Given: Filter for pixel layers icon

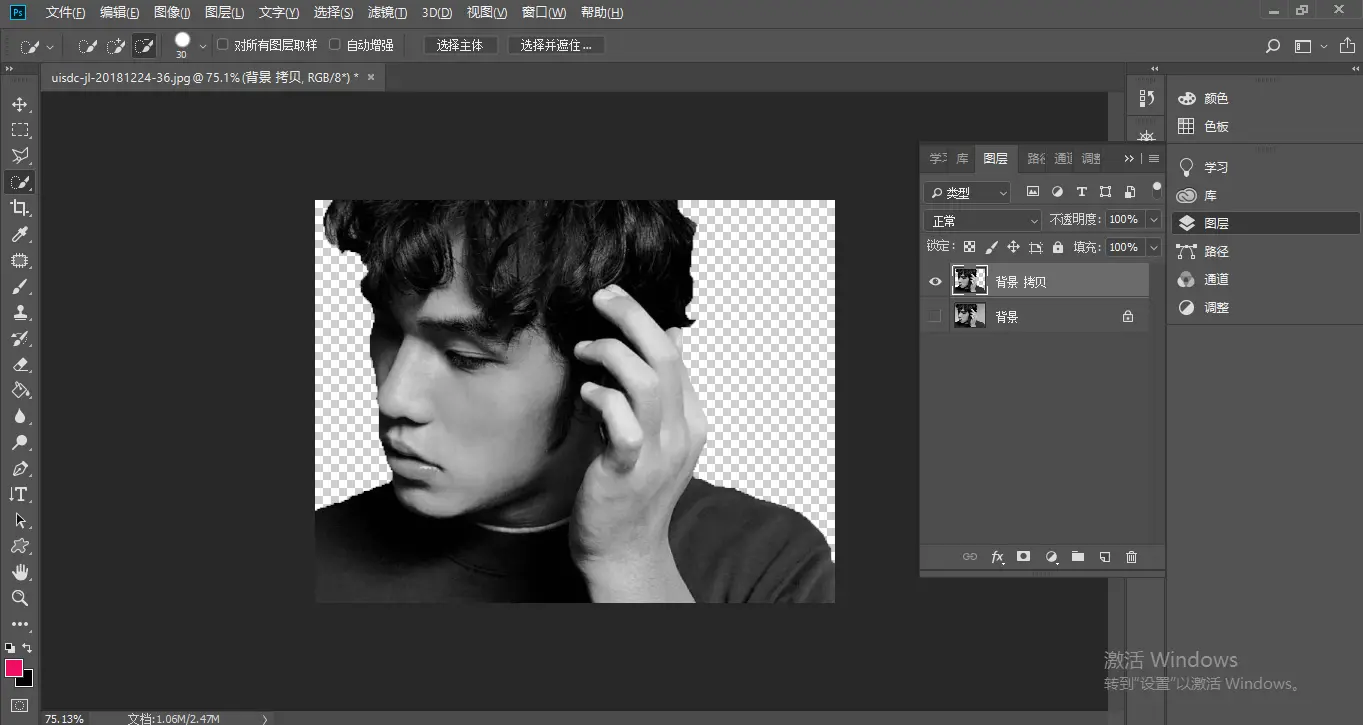Looking at the screenshot, I should pos(1033,192).
